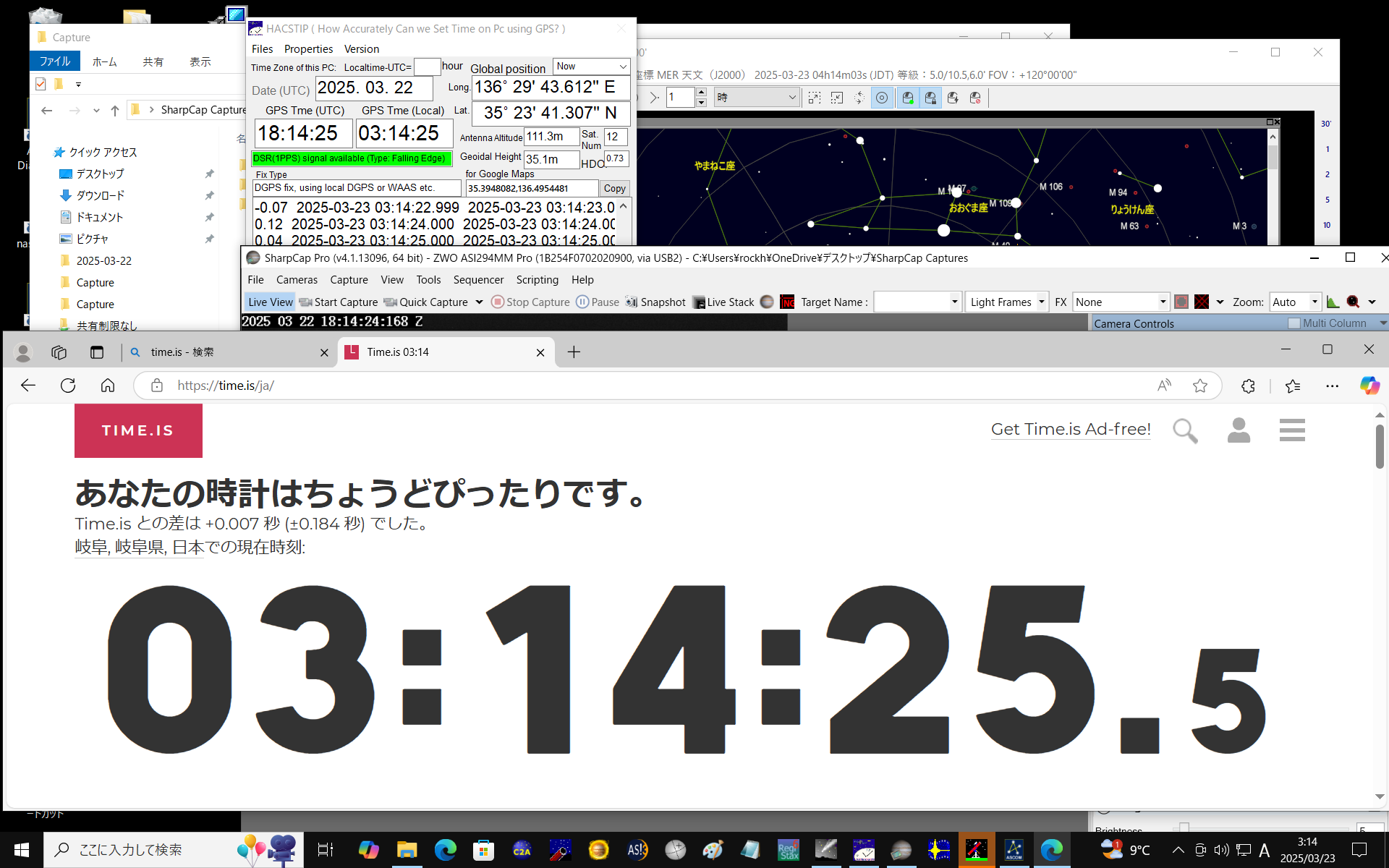The width and height of the screenshot is (1389, 868).
Task: Open the Light Frames dropdown
Action: 1042,302
